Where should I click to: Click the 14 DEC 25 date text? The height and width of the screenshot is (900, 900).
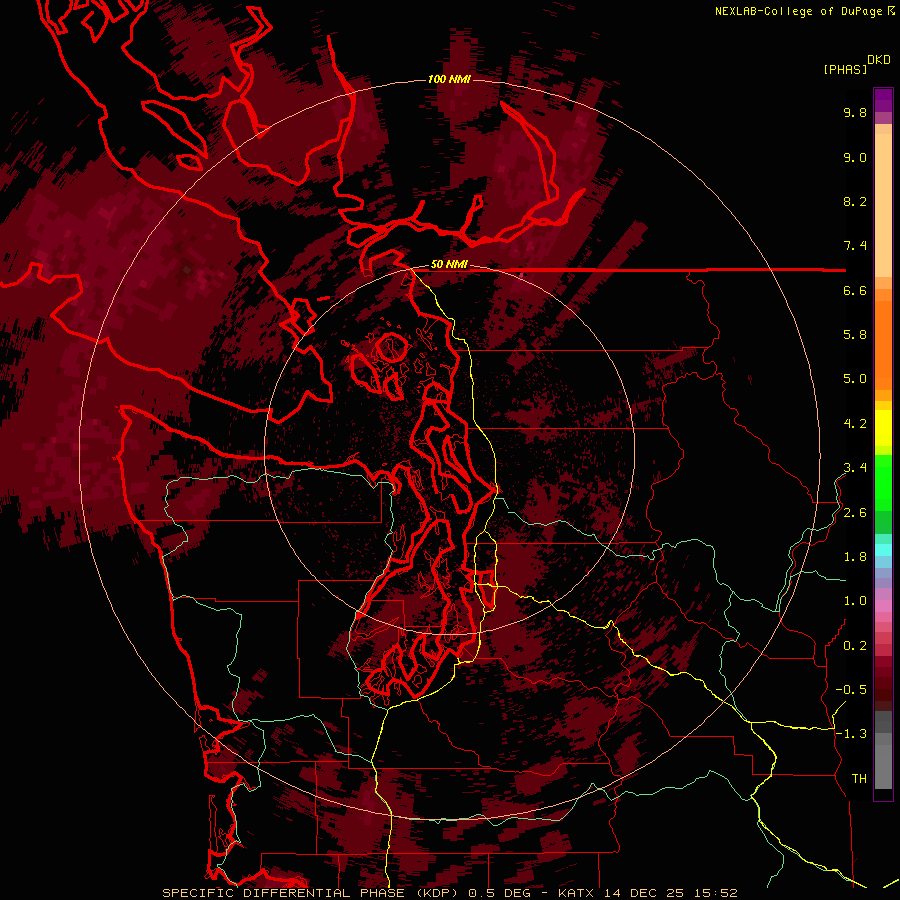[x=644, y=893]
